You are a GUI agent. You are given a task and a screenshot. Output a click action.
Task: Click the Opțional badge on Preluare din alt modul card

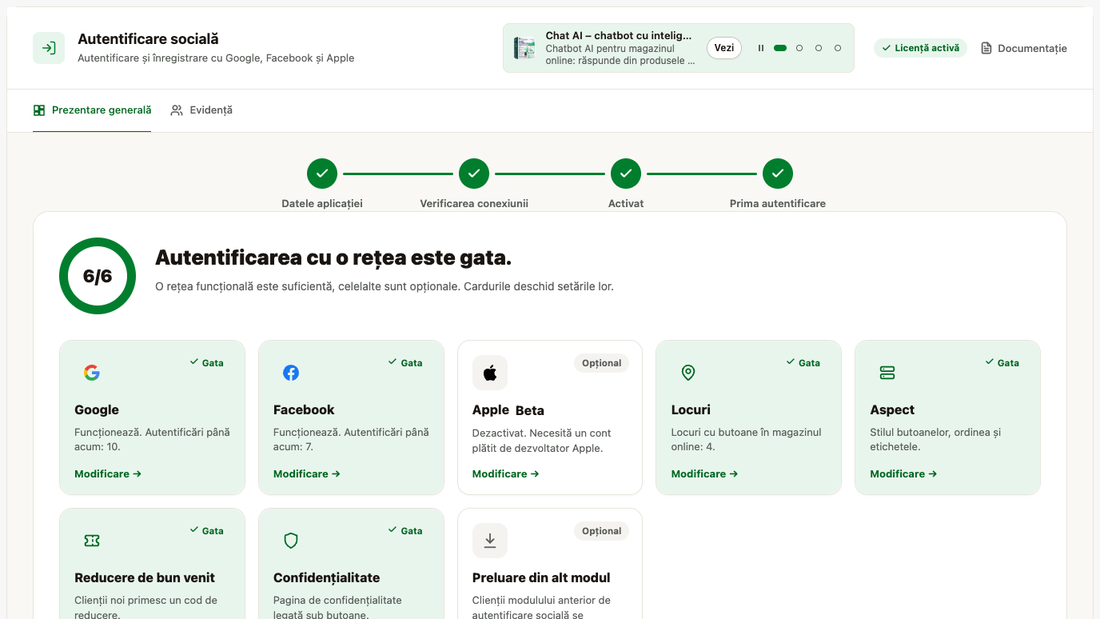[602, 531]
